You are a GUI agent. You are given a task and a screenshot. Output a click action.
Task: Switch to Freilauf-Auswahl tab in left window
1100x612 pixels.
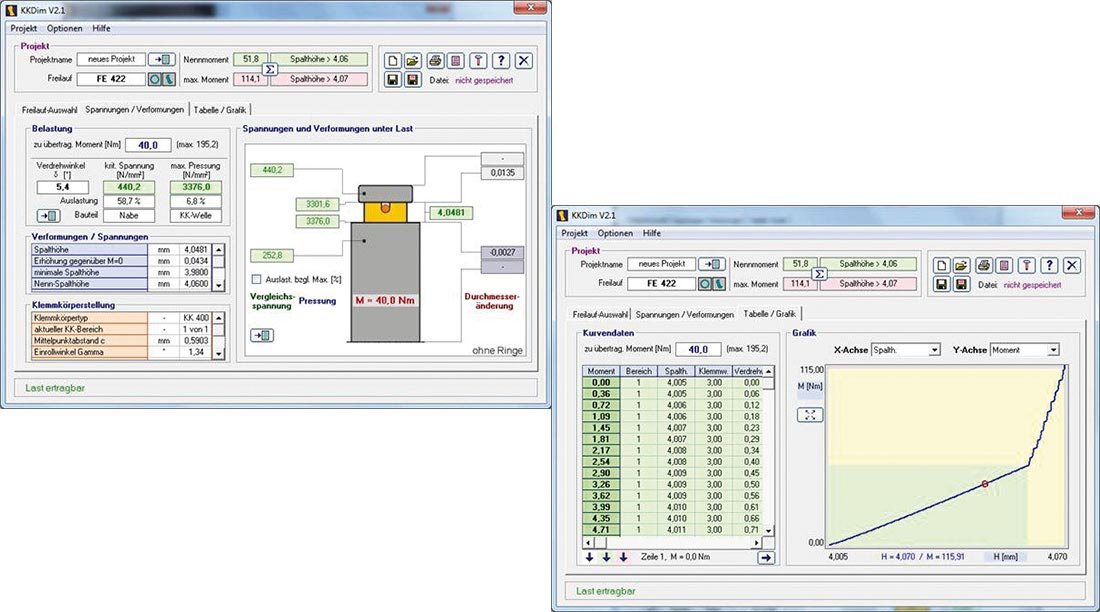point(50,109)
